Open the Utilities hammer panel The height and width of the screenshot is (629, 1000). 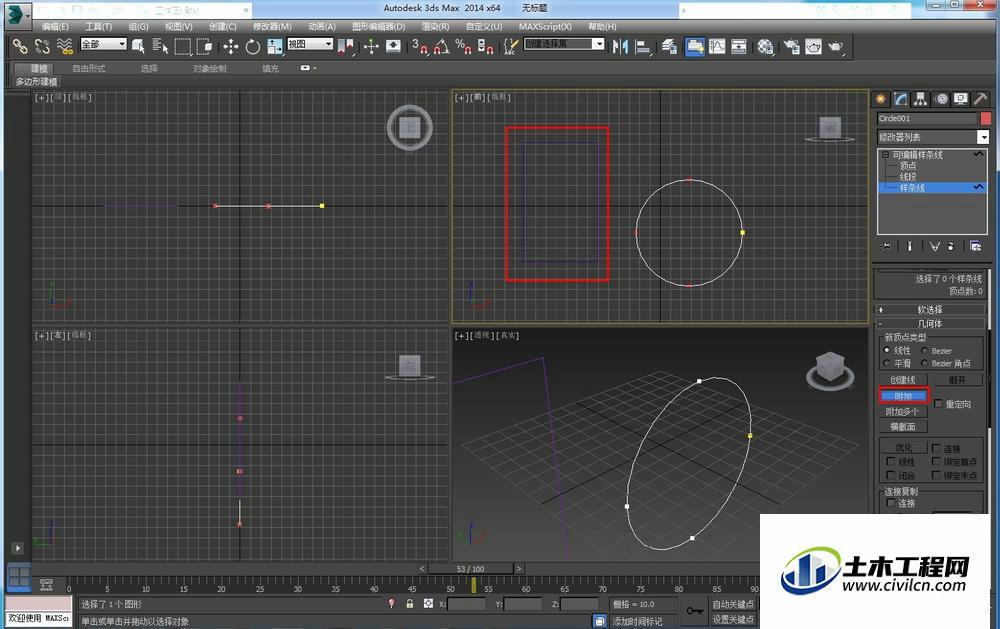click(981, 99)
